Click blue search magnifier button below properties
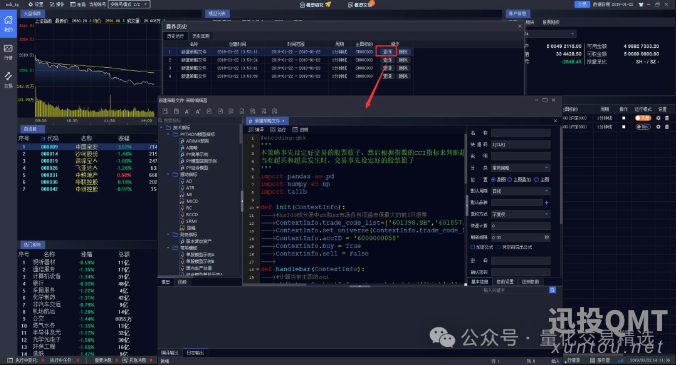 click(552, 290)
